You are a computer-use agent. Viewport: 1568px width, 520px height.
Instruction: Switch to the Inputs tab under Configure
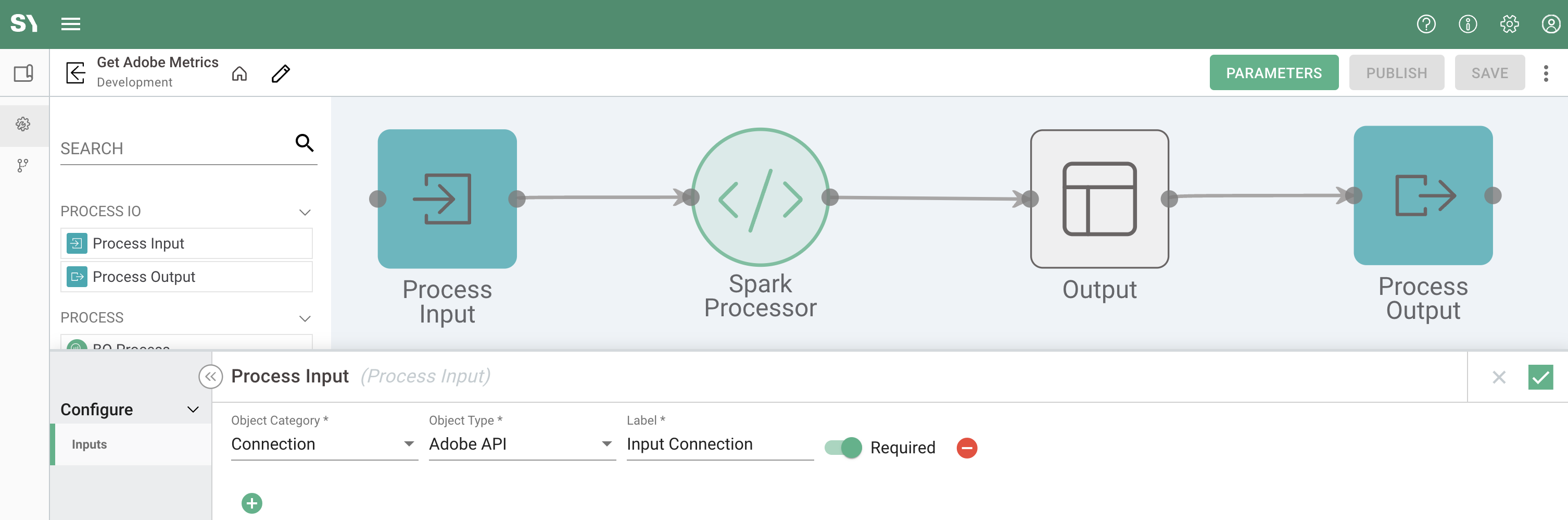click(90, 444)
